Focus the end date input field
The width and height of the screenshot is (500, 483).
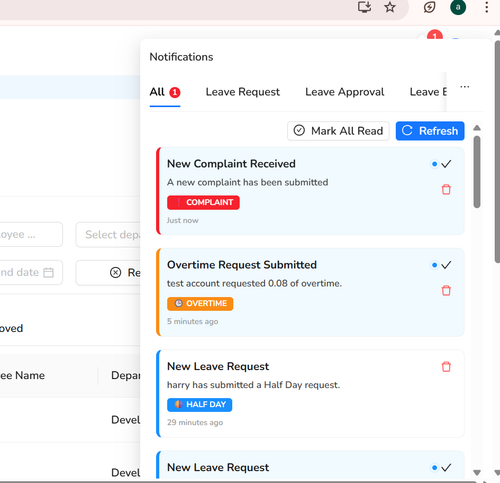tap(30, 272)
